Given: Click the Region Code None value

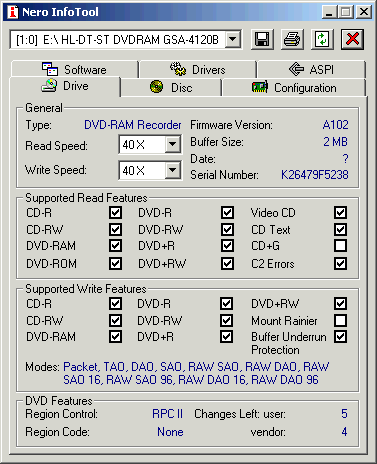Looking at the screenshot, I should click(x=170, y=432).
